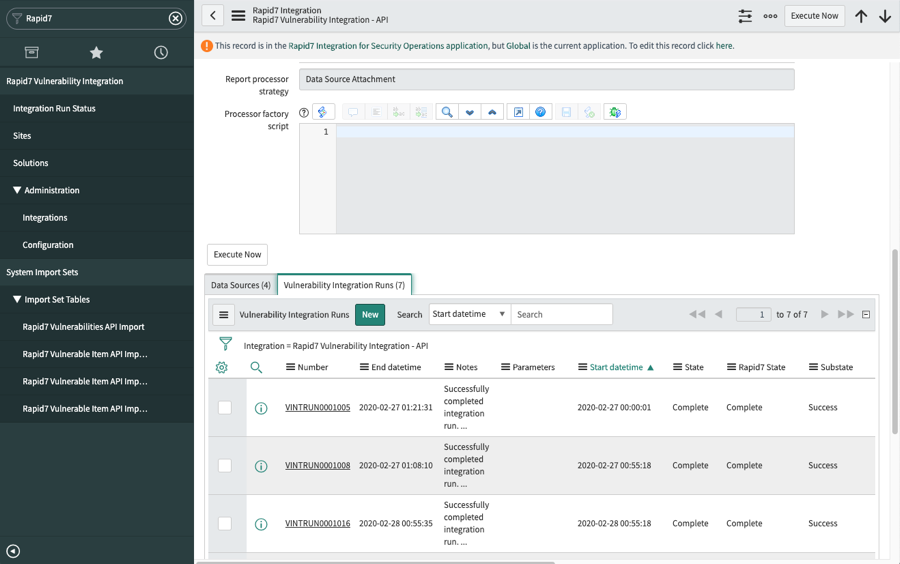Screen dimensions: 900x564
Task: Create New vulnerability integration run
Action: 370,314
